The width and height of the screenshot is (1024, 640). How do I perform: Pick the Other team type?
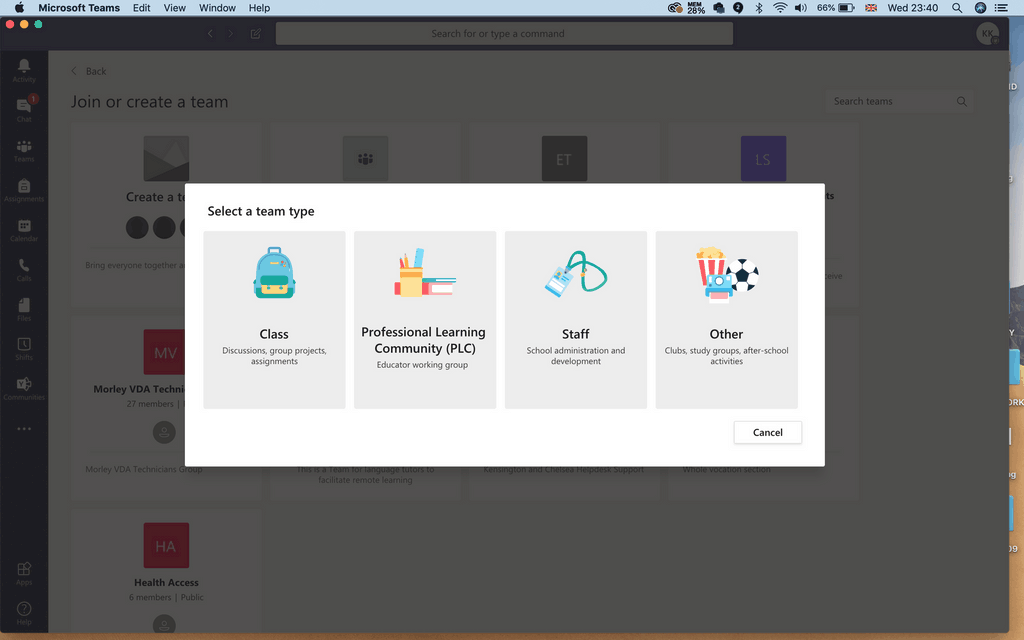point(726,320)
